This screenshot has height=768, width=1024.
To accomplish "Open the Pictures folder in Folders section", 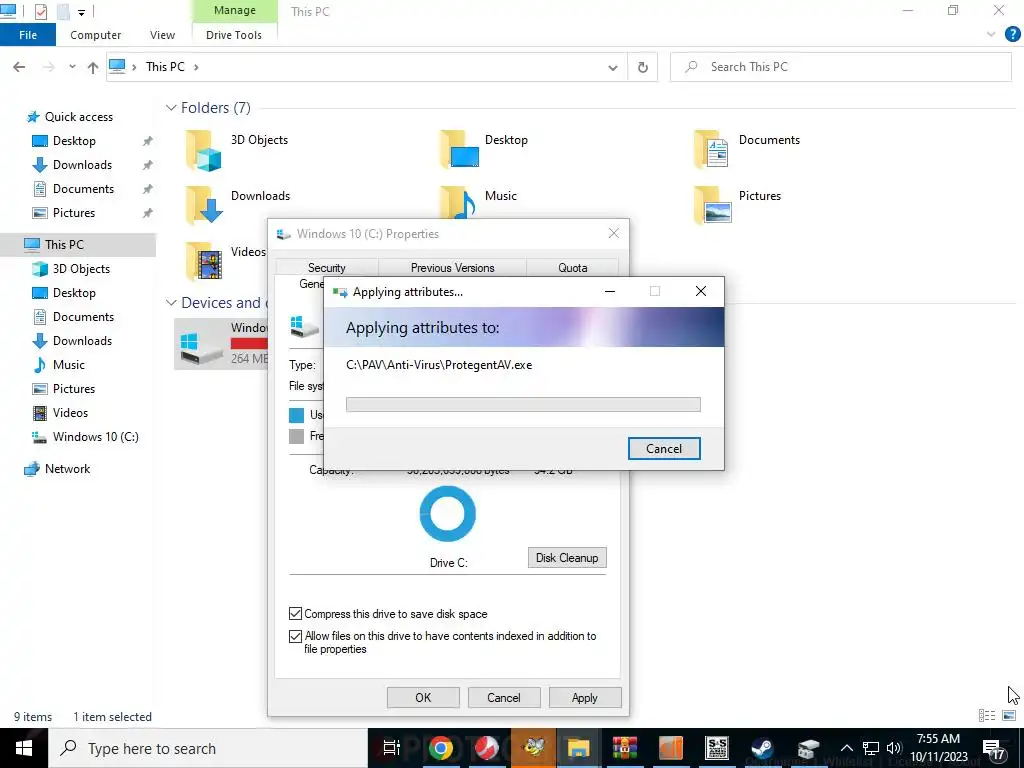I will 712,204.
